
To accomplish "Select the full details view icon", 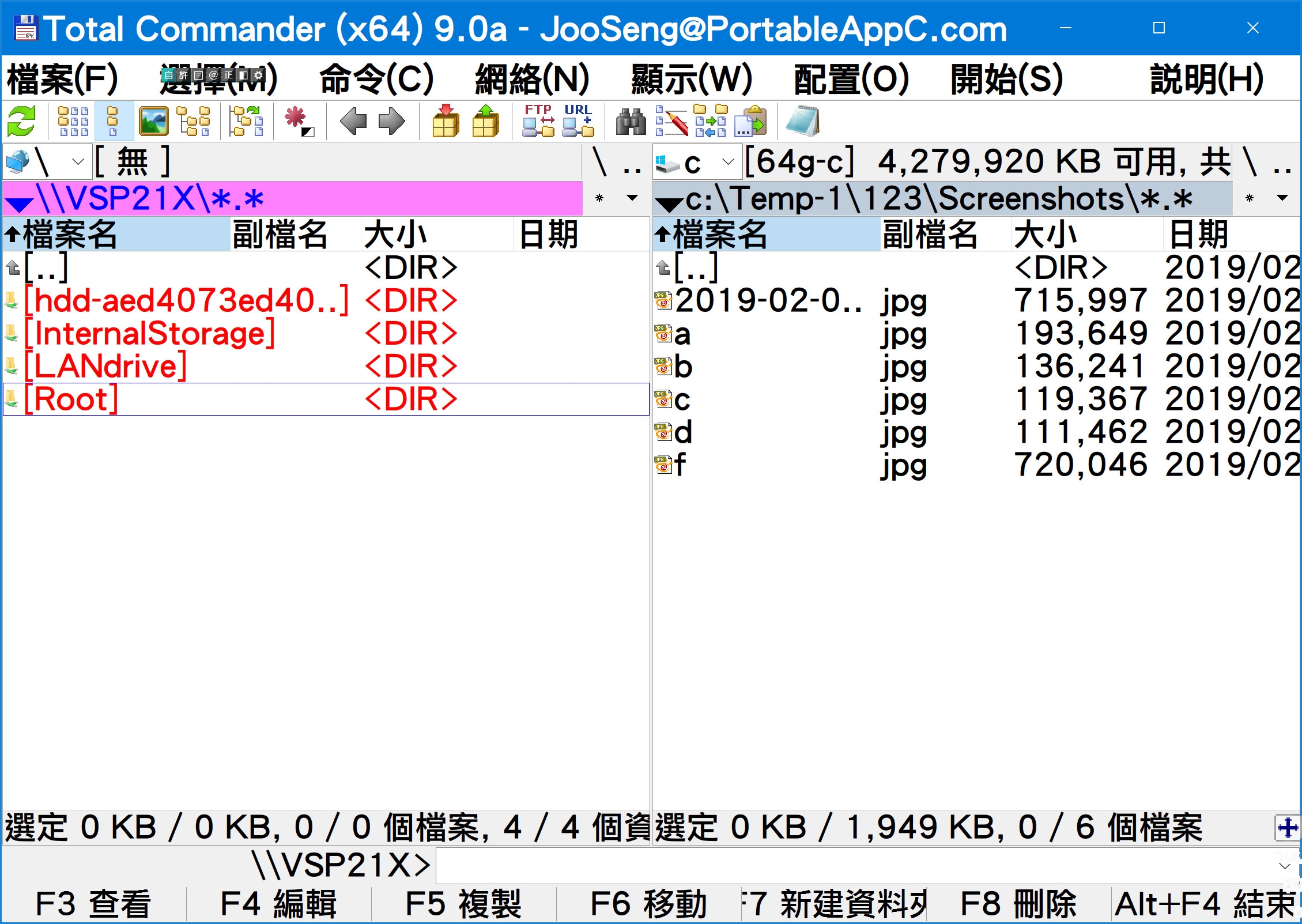I will coord(113,121).
